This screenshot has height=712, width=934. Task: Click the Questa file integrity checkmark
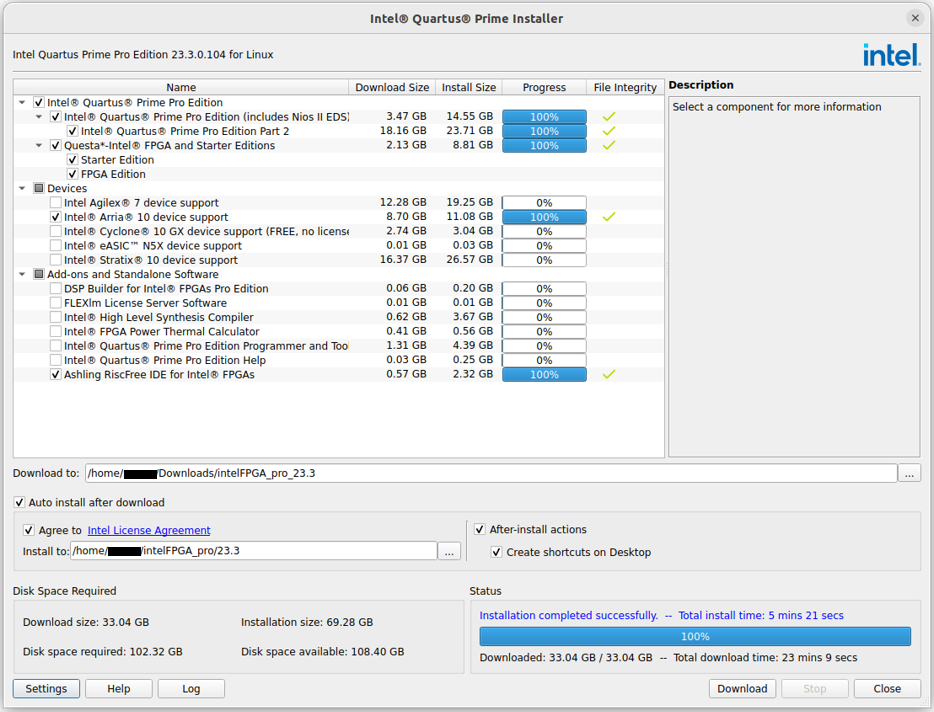pyautogui.click(x=608, y=146)
